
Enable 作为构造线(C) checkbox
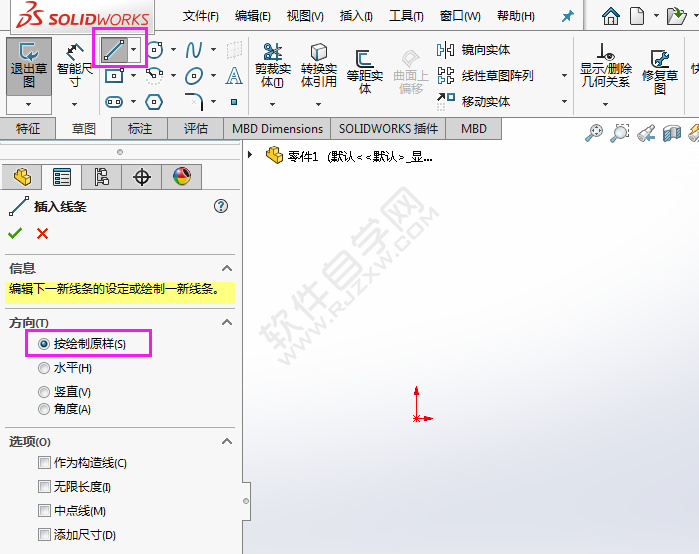click(44, 463)
